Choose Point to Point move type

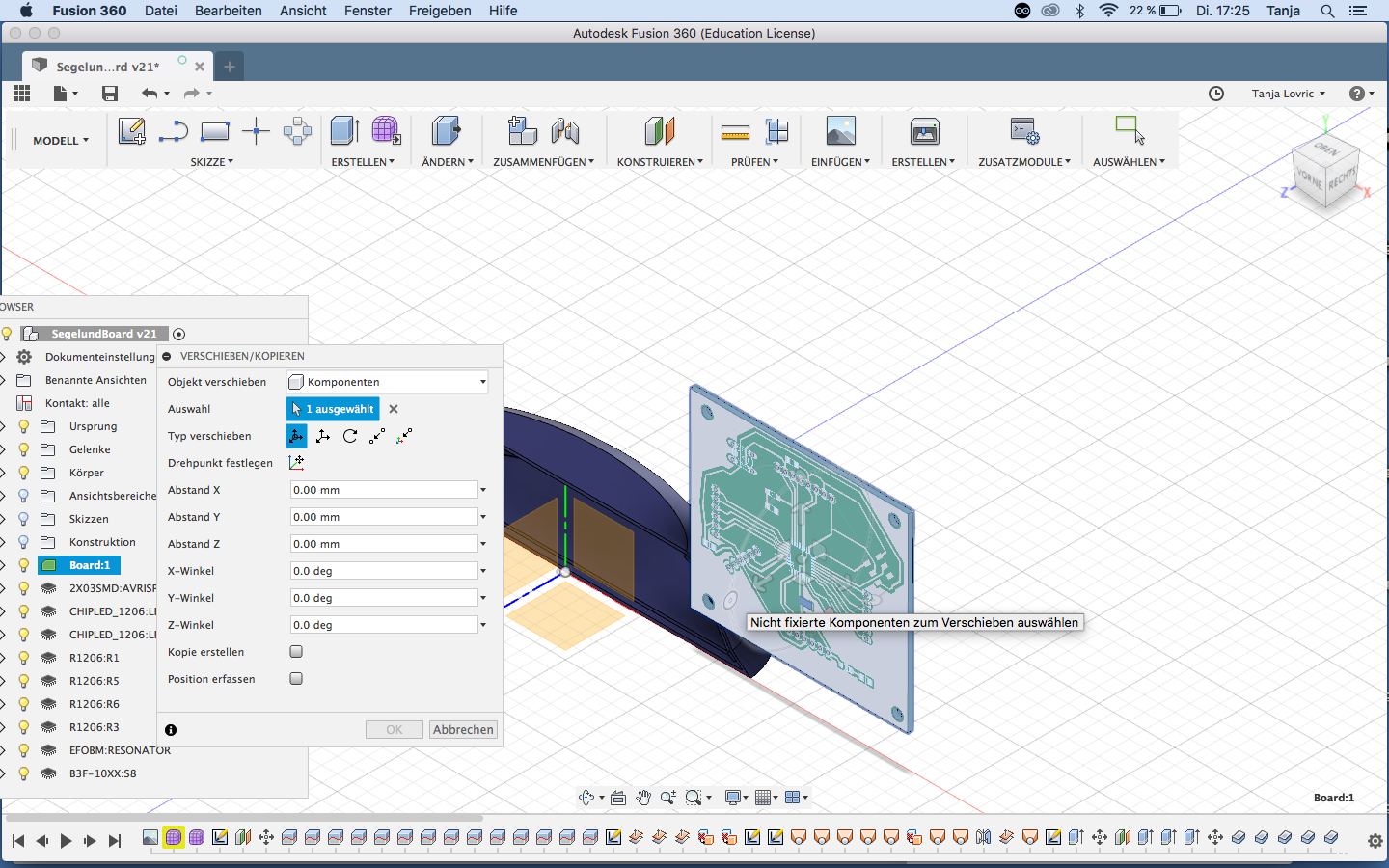377,436
